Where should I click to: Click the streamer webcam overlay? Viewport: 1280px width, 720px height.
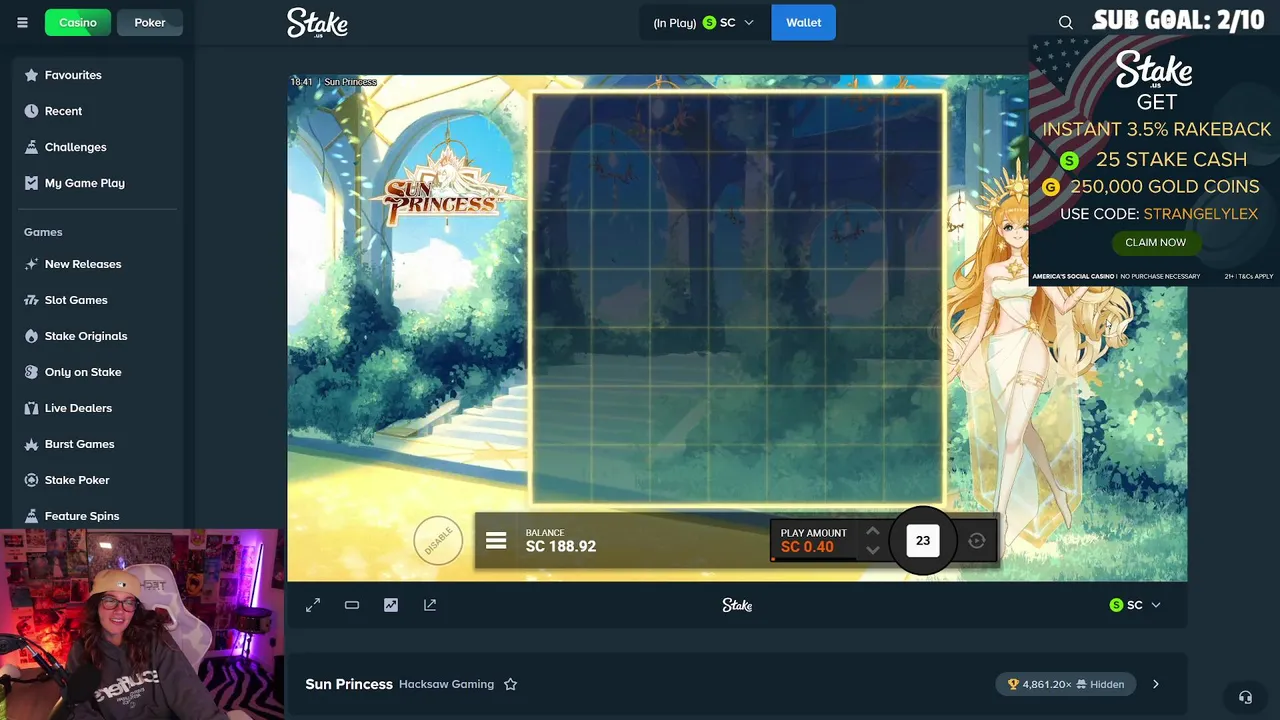[140, 625]
